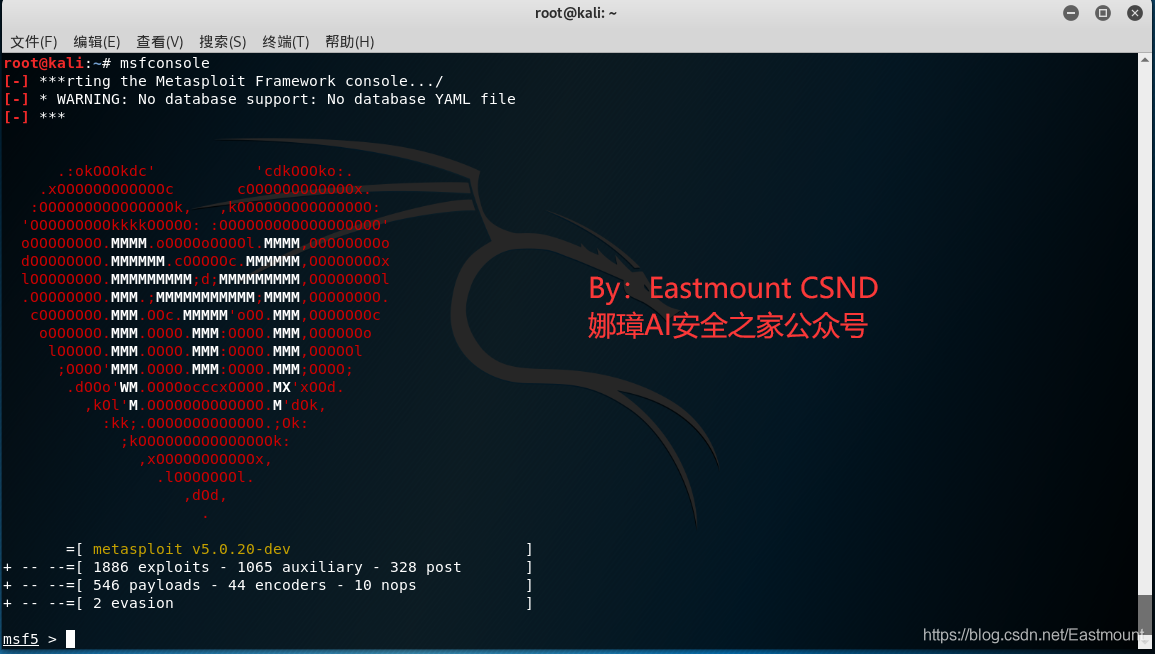Close the root@kali terminal window
The width and height of the screenshot is (1155, 654).
(1135, 13)
